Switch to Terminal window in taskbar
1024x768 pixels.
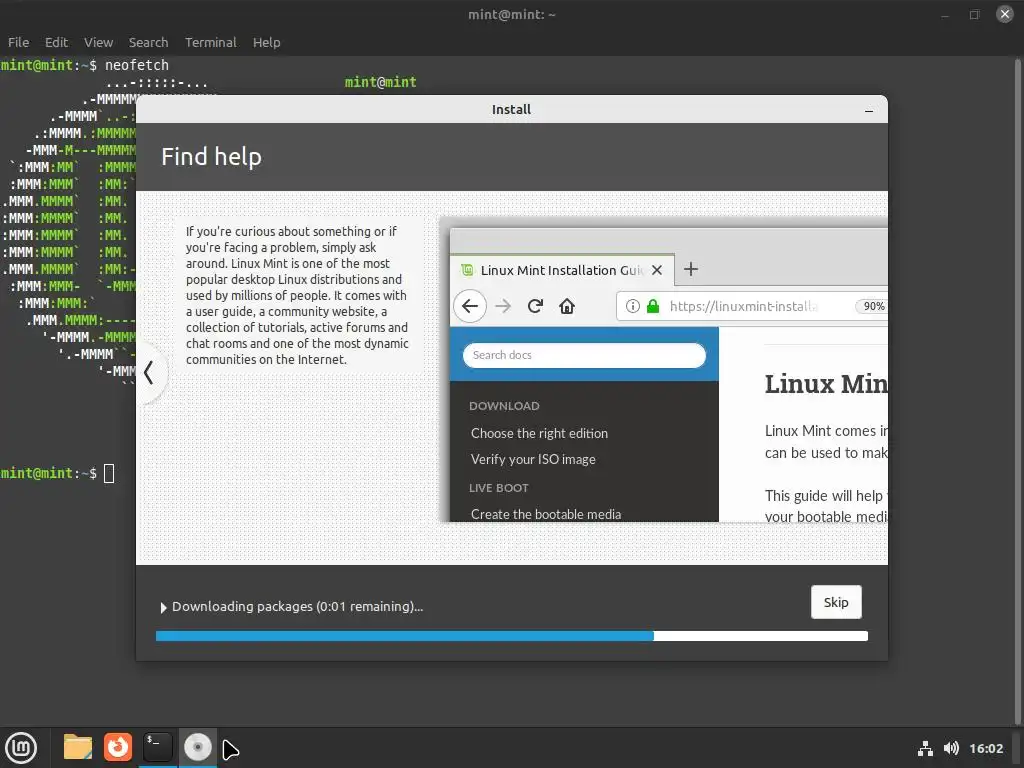[x=157, y=747]
